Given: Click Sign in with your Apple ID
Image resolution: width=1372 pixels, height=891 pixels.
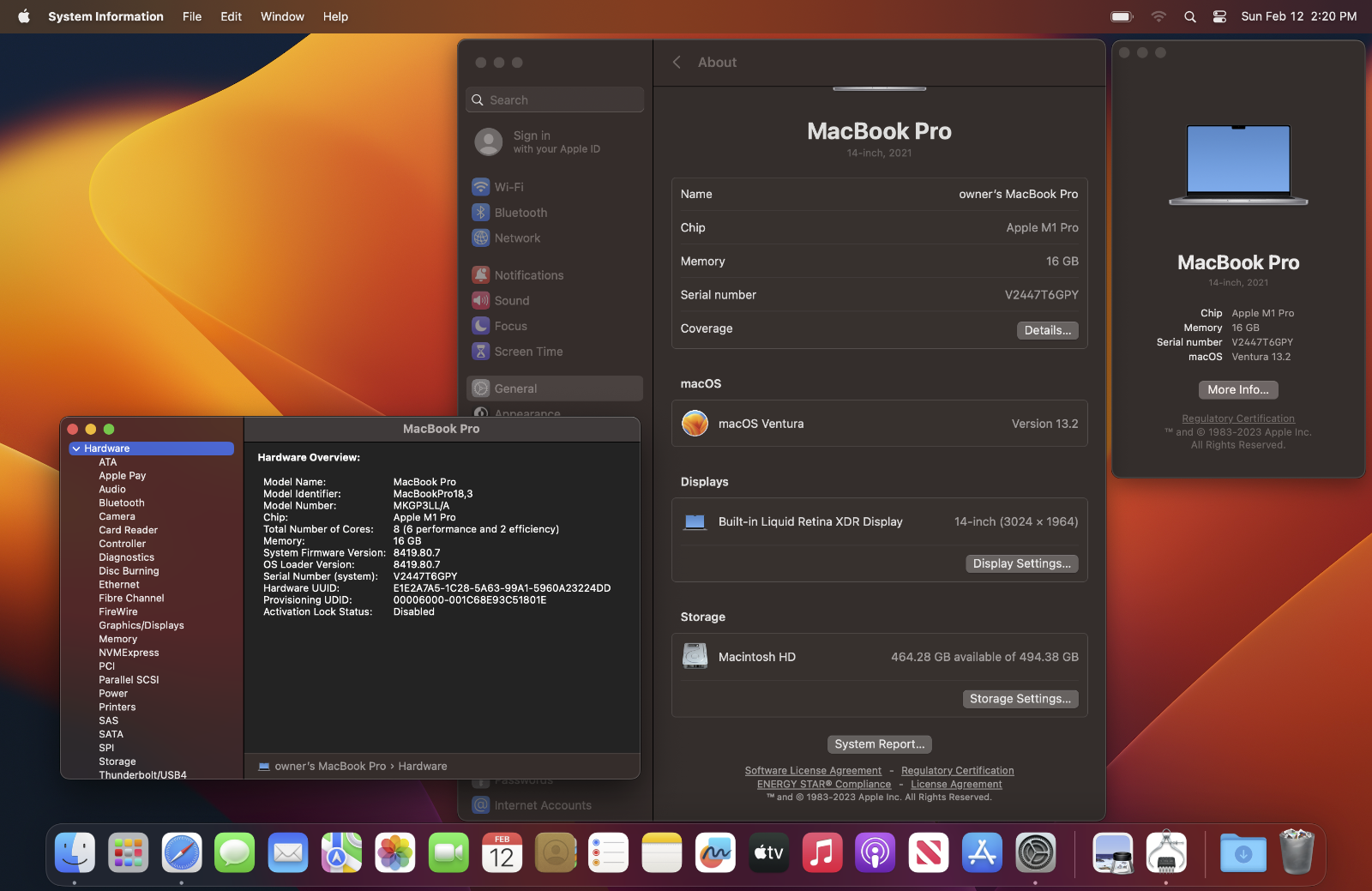Looking at the screenshot, I should pos(555,141).
